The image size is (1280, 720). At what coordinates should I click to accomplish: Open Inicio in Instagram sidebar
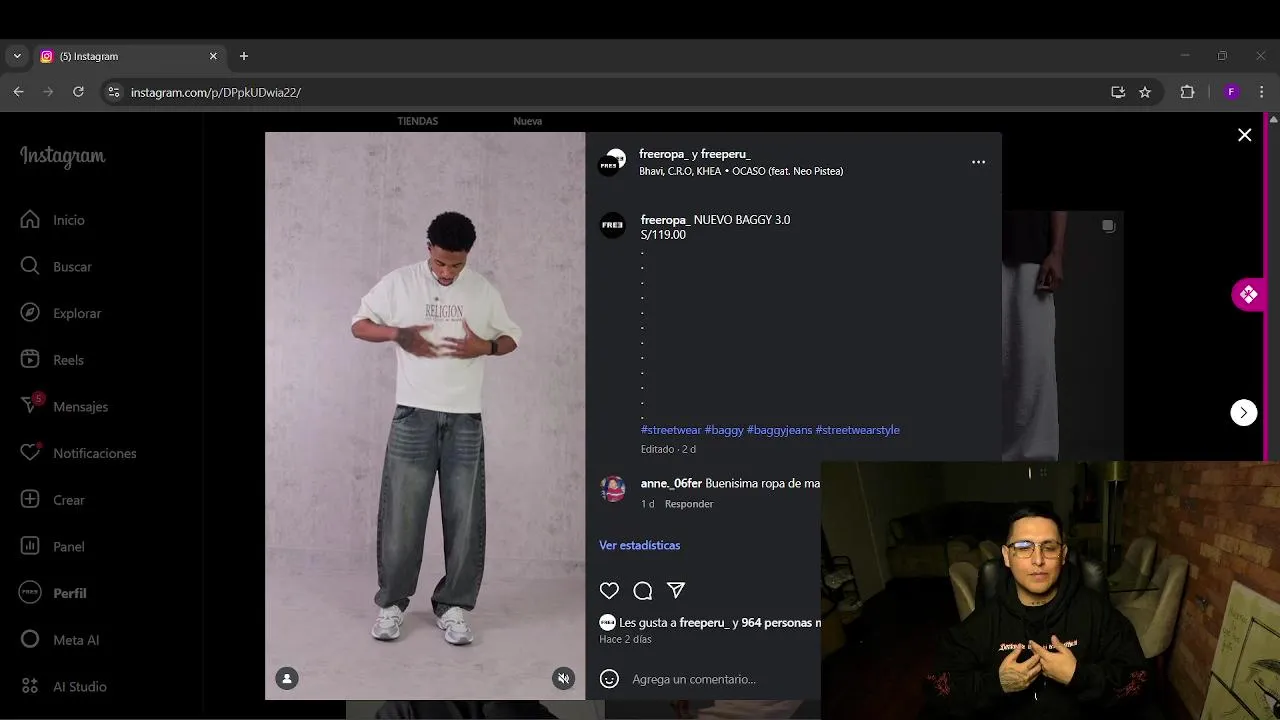coord(52,220)
